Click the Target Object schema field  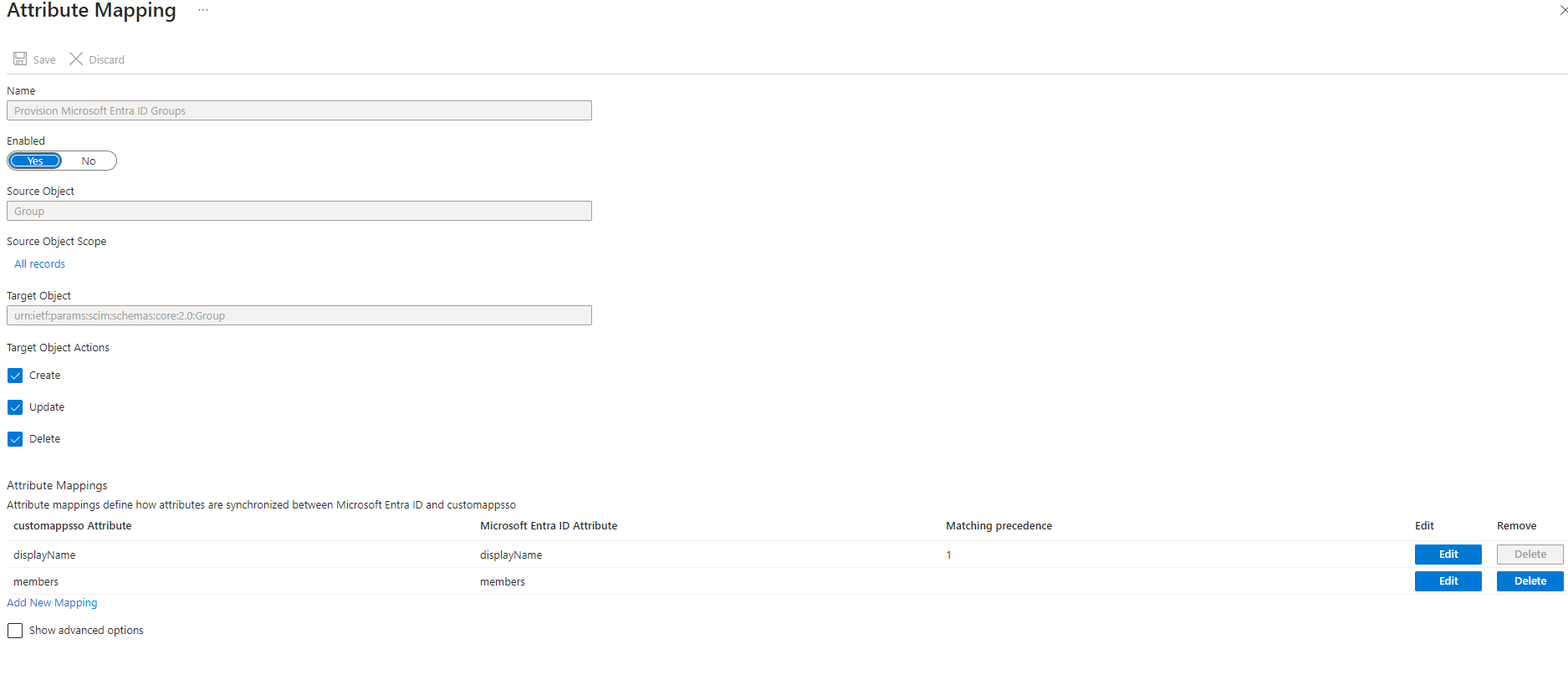(299, 315)
